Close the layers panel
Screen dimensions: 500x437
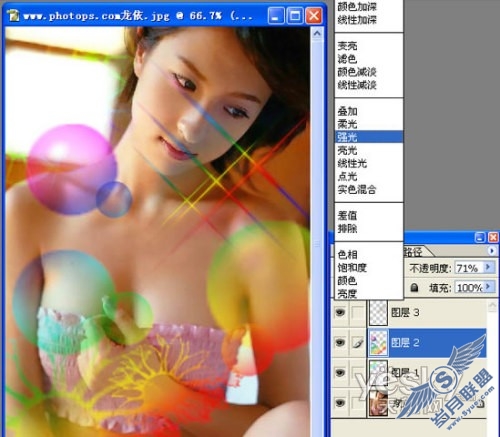tap(493, 238)
